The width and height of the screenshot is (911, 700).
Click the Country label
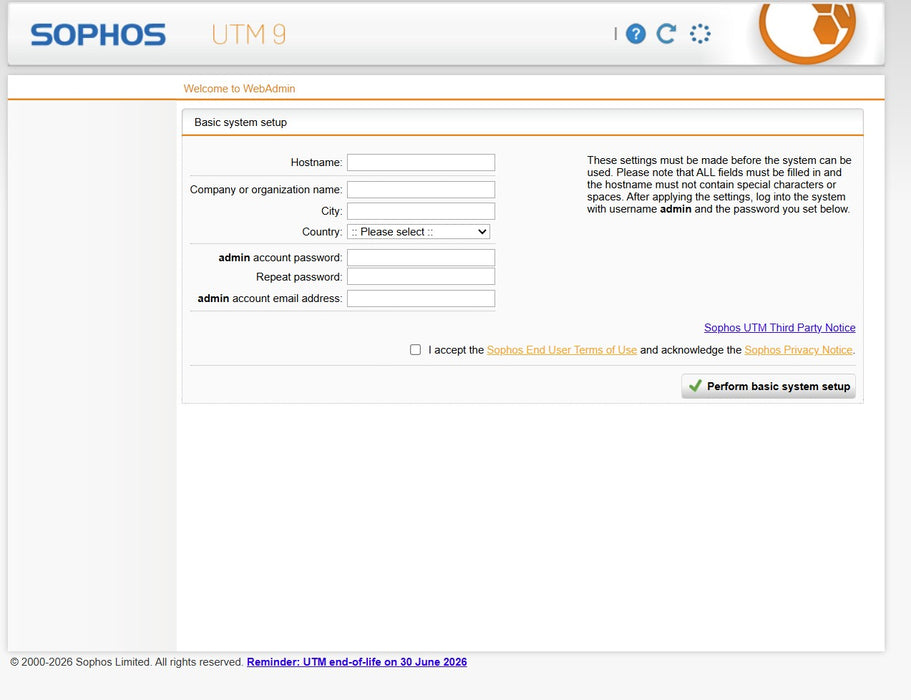[x=322, y=232]
